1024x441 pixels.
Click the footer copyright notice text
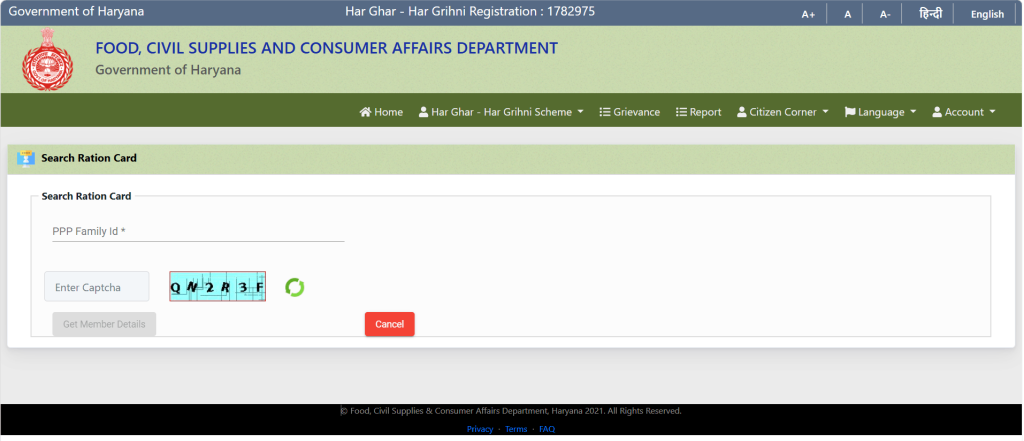point(511,411)
